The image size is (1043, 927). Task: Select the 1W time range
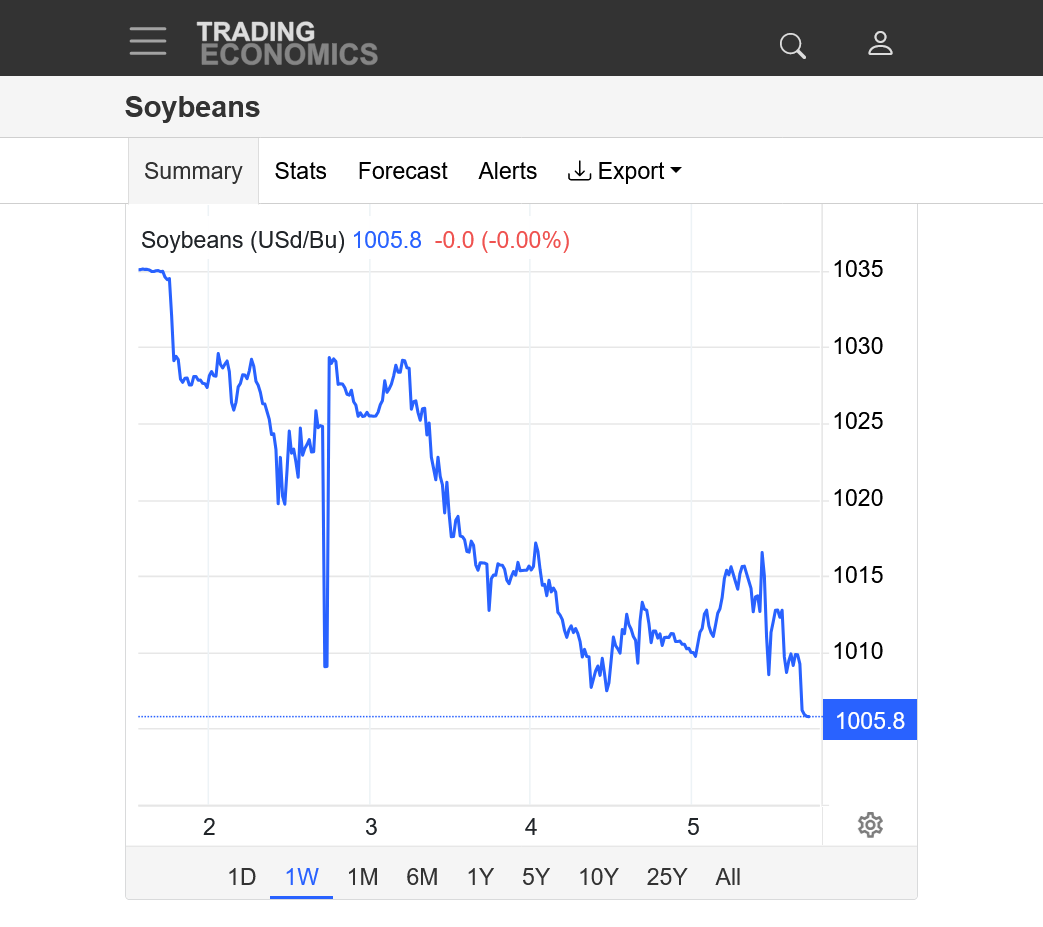click(301, 877)
